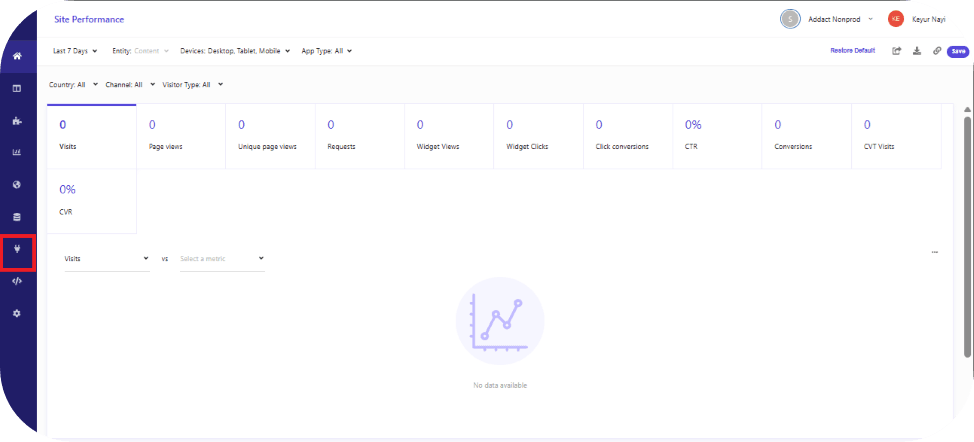974x442 pixels.
Task: Click the download icon
Action: pyautogui.click(x=917, y=51)
